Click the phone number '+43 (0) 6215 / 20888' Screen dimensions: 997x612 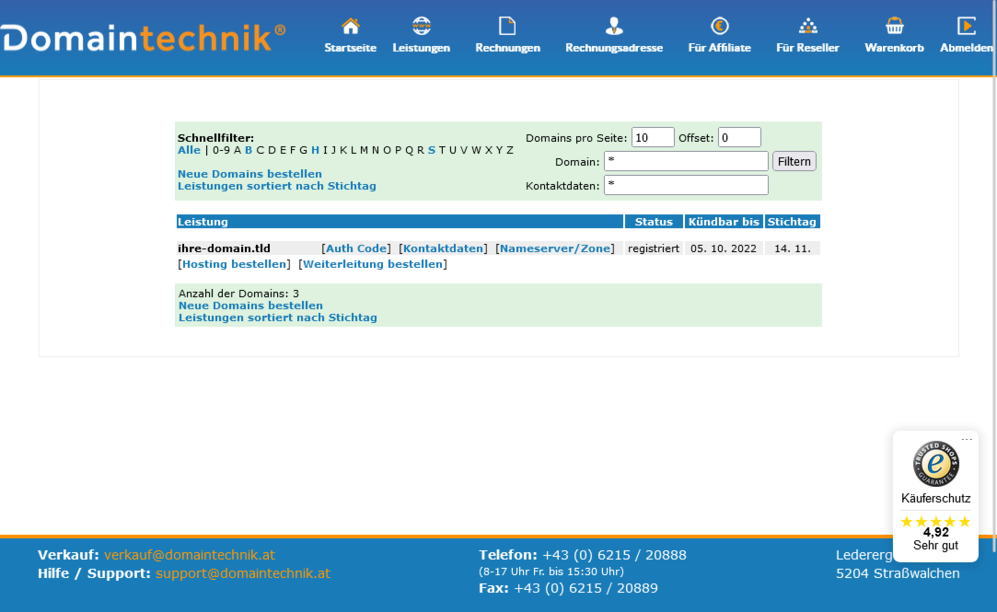[614, 555]
